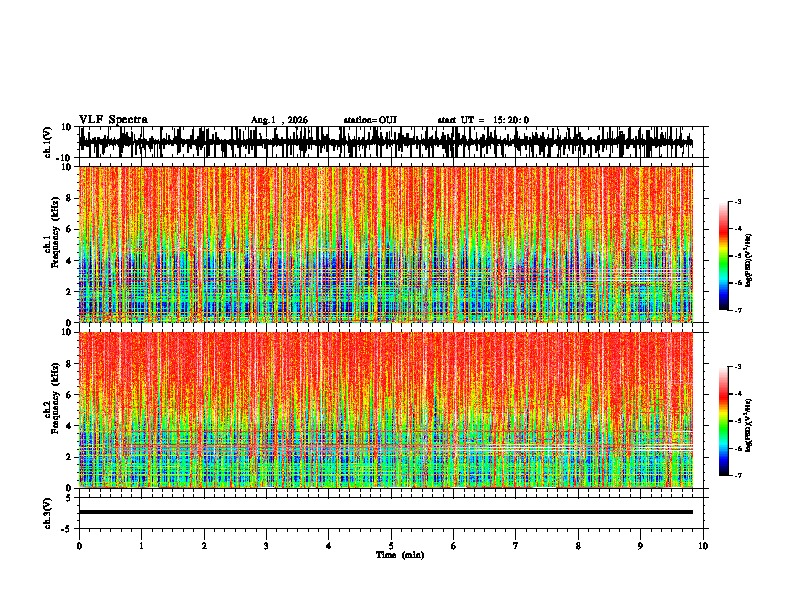This screenshot has height=612, width=792.
Task: Click the "VLF Spectra" title text
Action: 113,120
